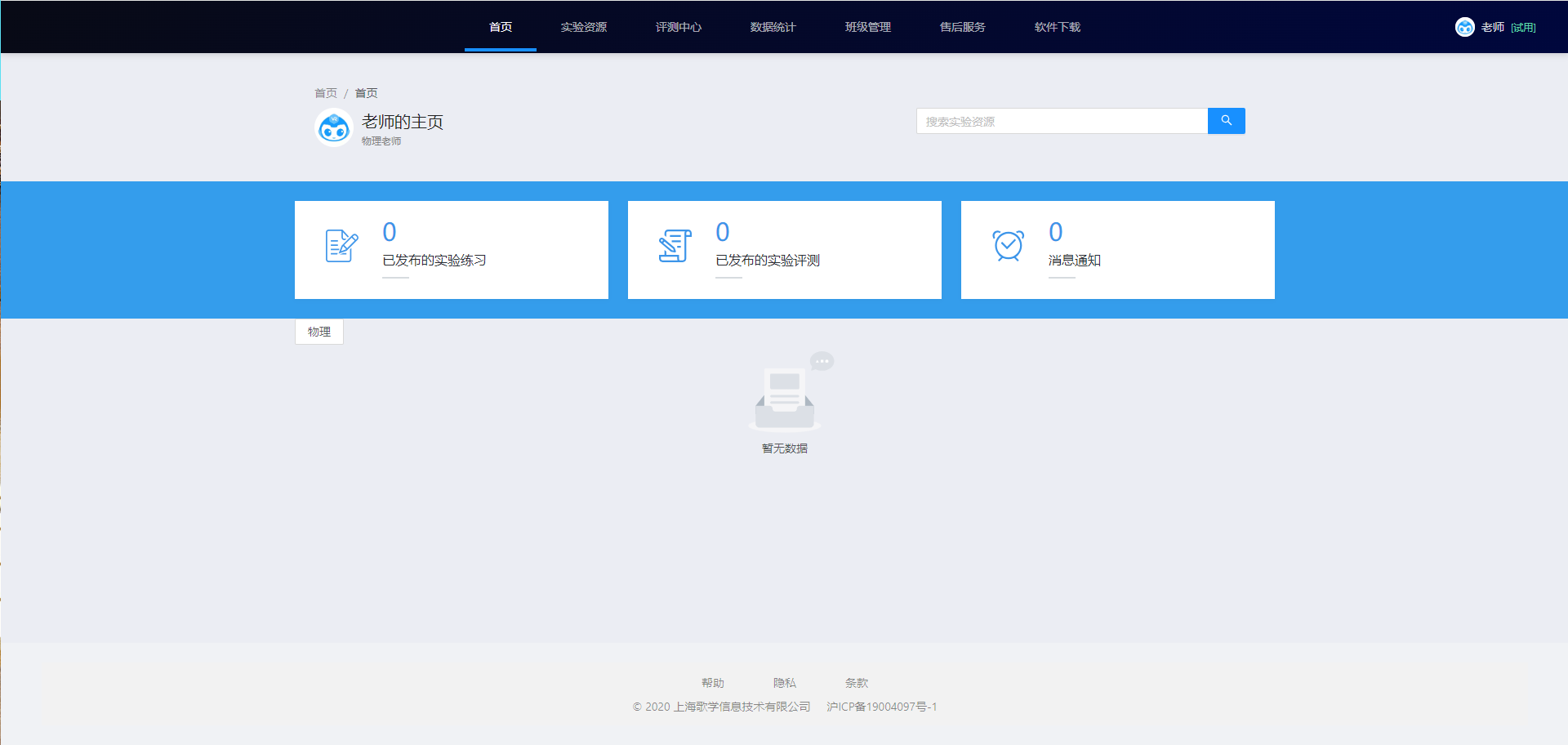Click the teacher avatar in top-right corner
Screen dimensions: 1568x745
pos(1464,27)
